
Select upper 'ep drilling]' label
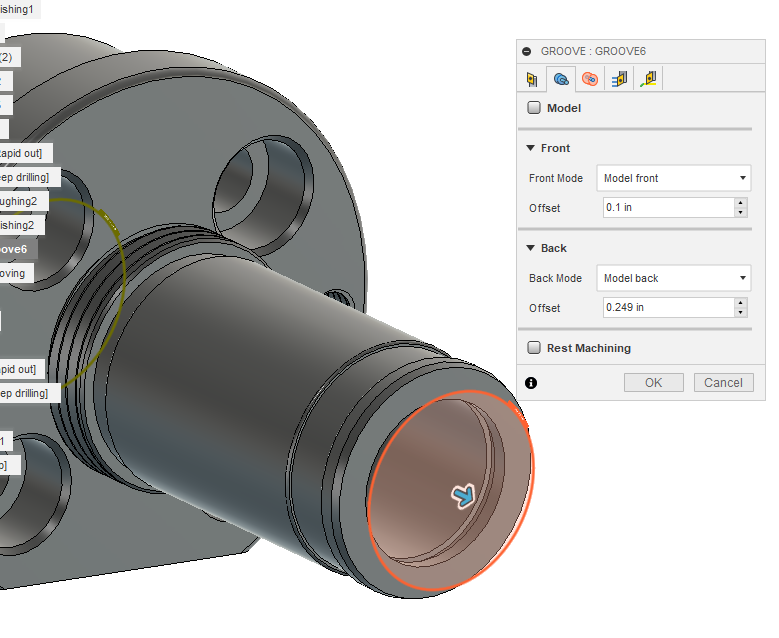pos(30,177)
